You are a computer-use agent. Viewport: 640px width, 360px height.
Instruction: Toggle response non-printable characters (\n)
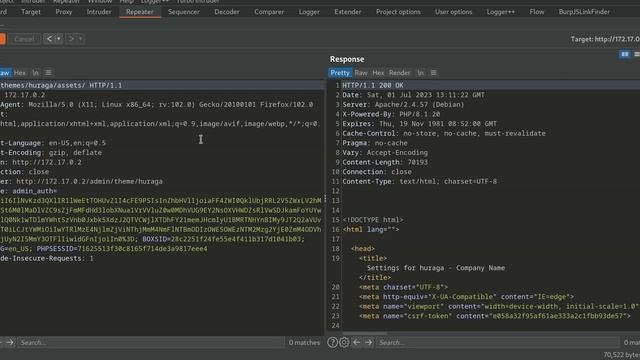pos(420,73)
